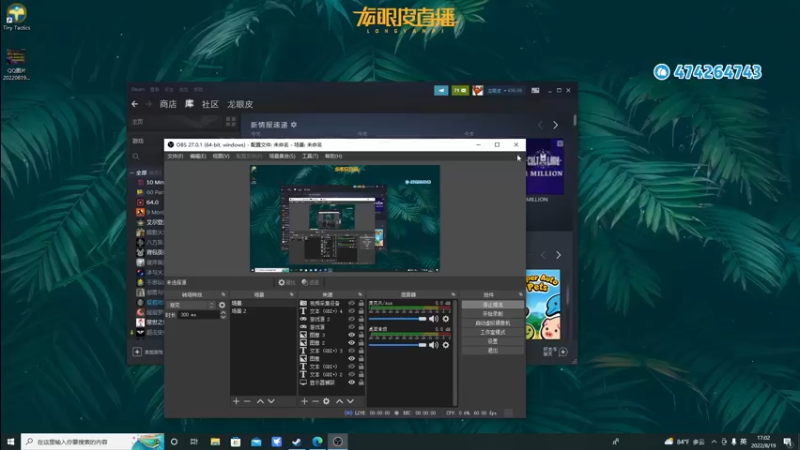The width and height of the screenshot is (800, 450).
Task: Mute the 麦克风/Aux speaker icon
Action: coord(434,319)
